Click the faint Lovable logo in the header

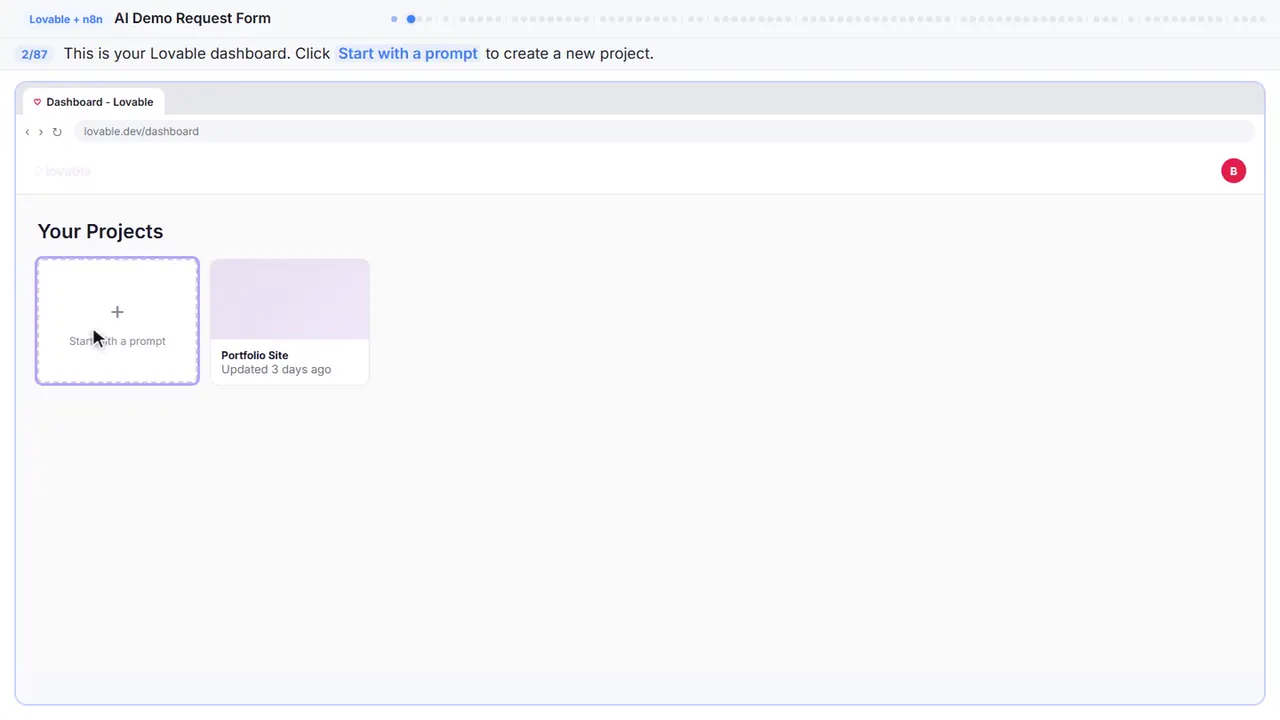[x=62, y=171]
